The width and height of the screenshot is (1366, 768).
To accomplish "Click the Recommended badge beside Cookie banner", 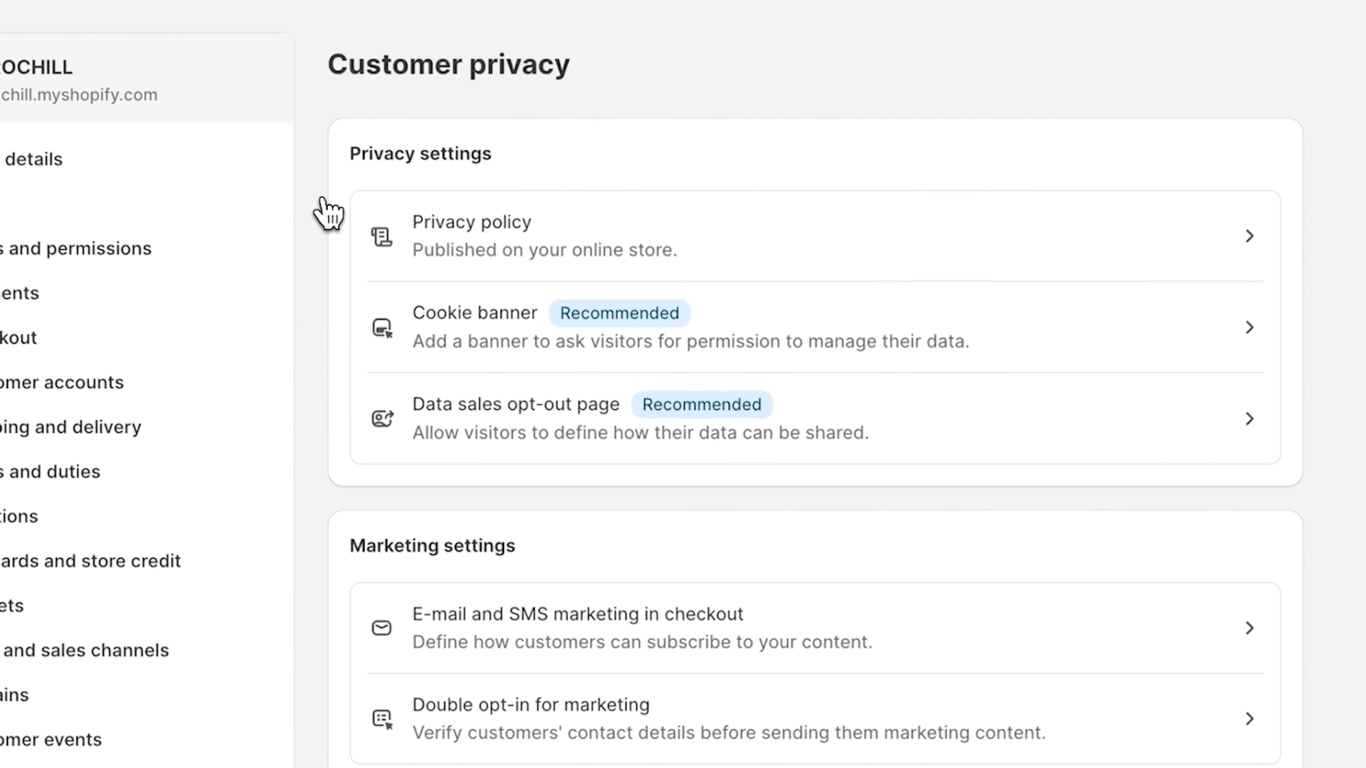I will click(x=619, y=313).
